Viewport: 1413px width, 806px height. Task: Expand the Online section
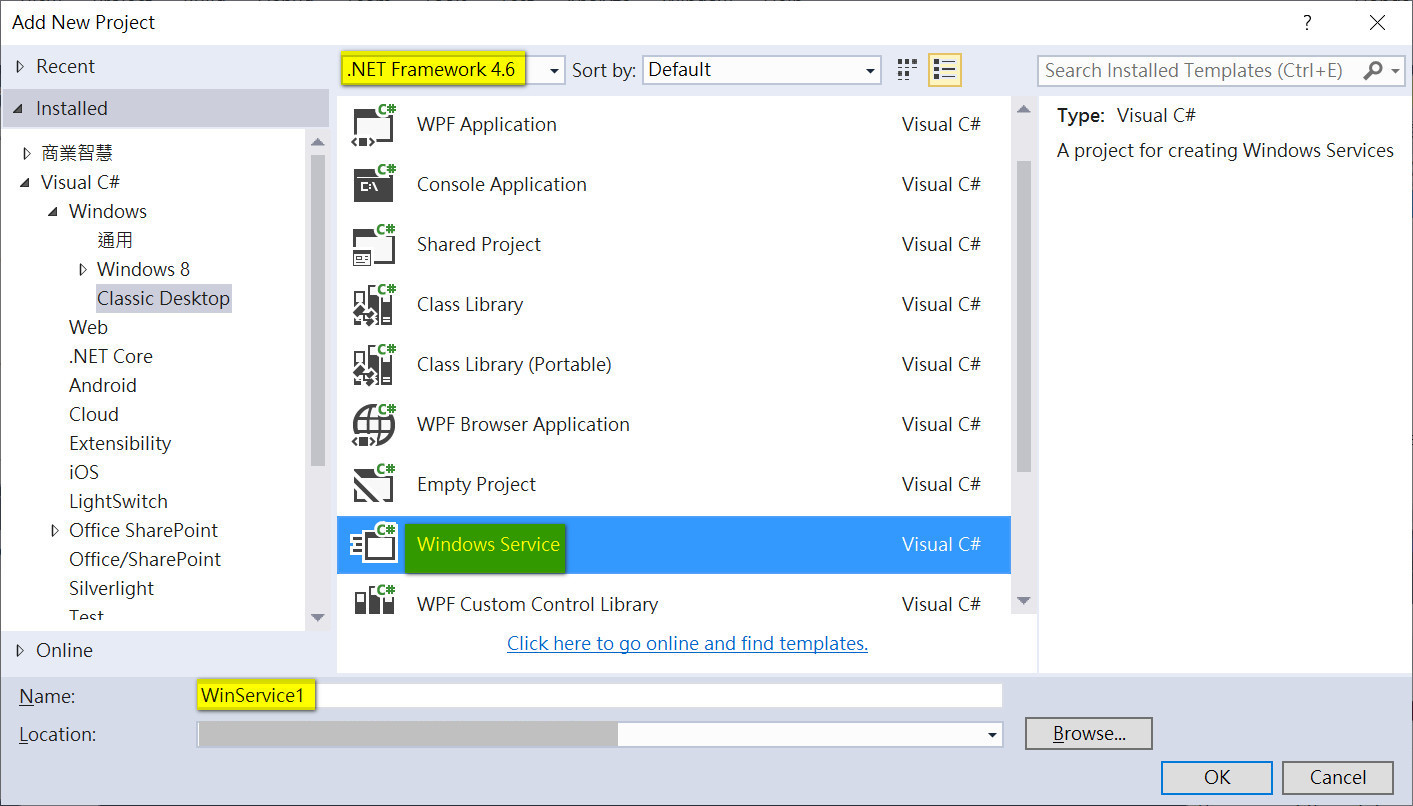click(x=20, y=651)
